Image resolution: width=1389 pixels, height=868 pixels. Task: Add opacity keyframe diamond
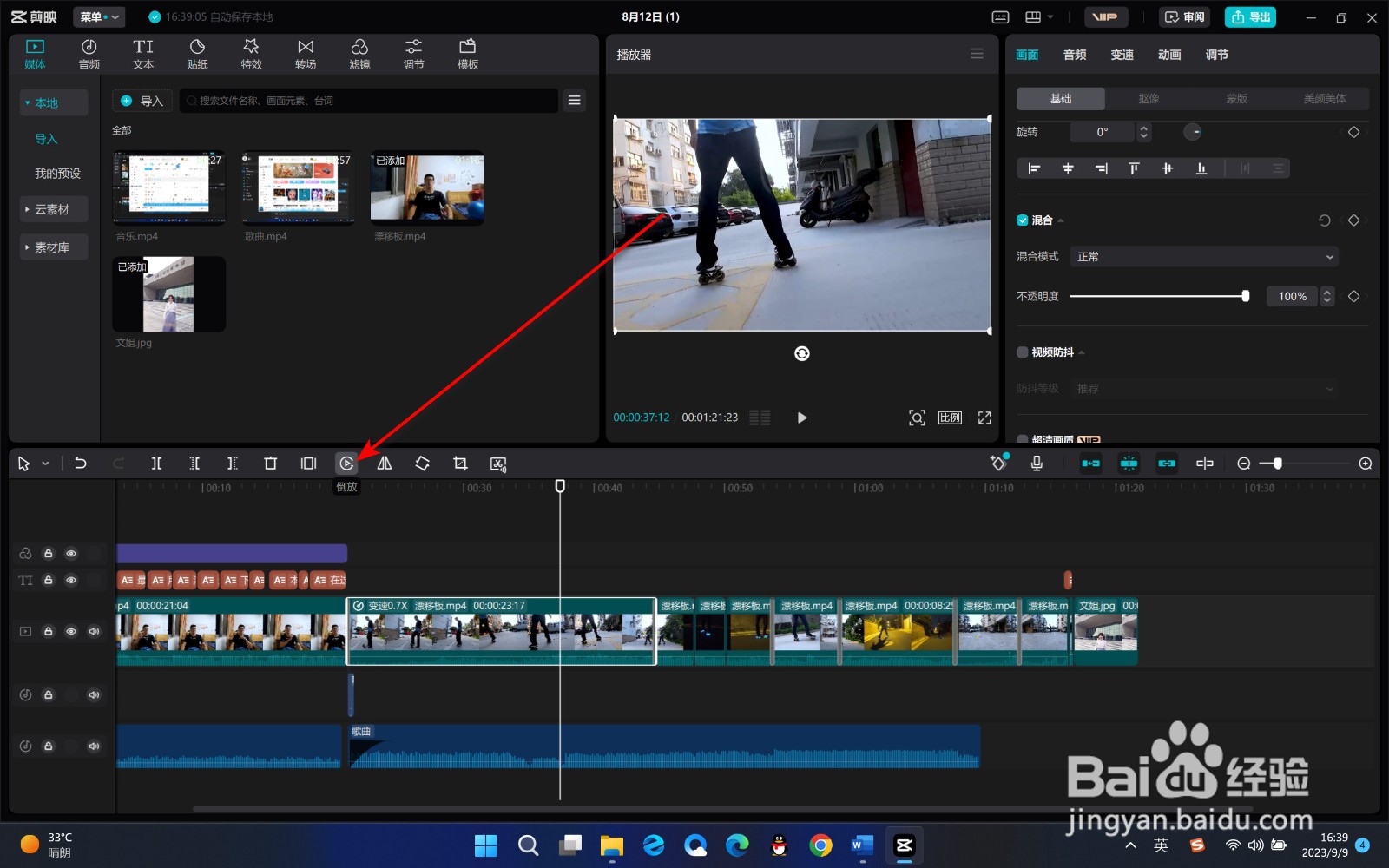1353,296
